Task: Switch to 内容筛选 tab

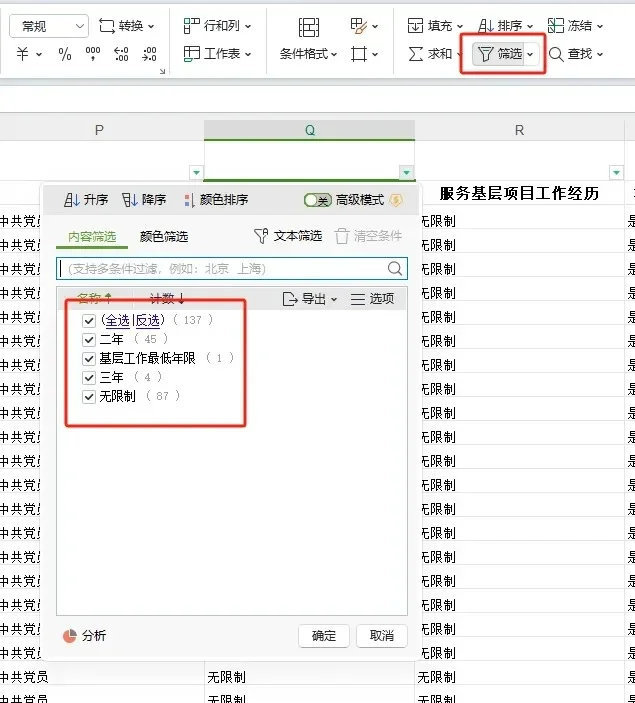Action: tap(92, 236)
